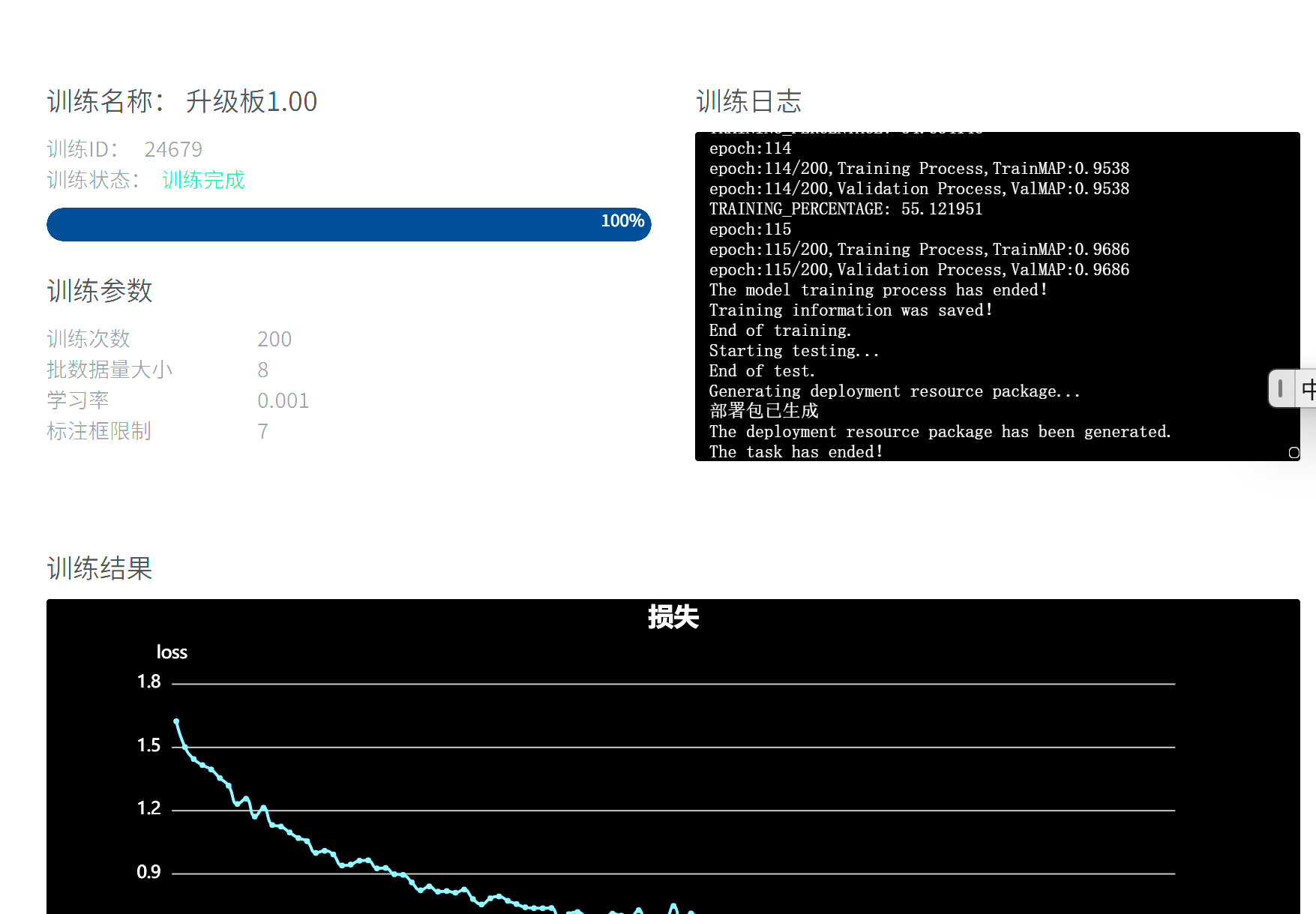1316x914 pixels.
Task: Click the 标注框限制 value 7
Action: pyautogui.click(x=262, y=431)
